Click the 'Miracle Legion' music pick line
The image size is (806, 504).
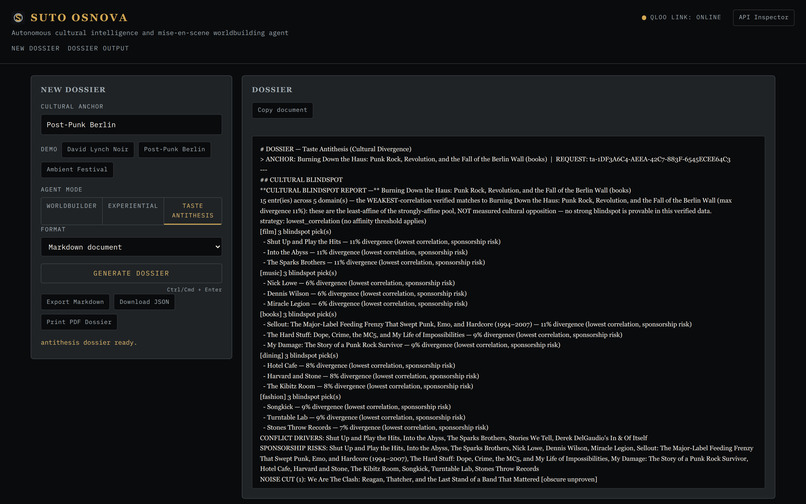click(x=367, y=303)
